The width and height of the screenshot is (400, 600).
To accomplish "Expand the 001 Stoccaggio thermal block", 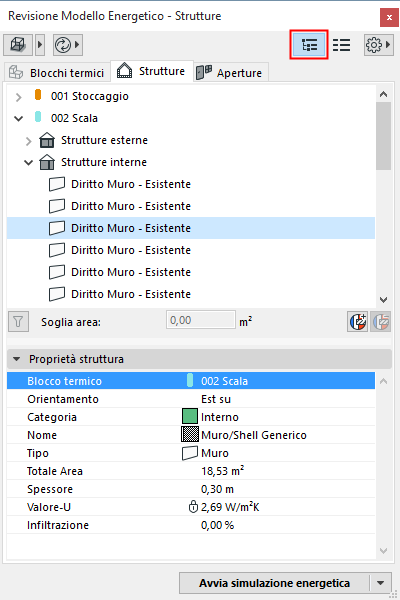I will pyautogui.click(x=18, y=97).
